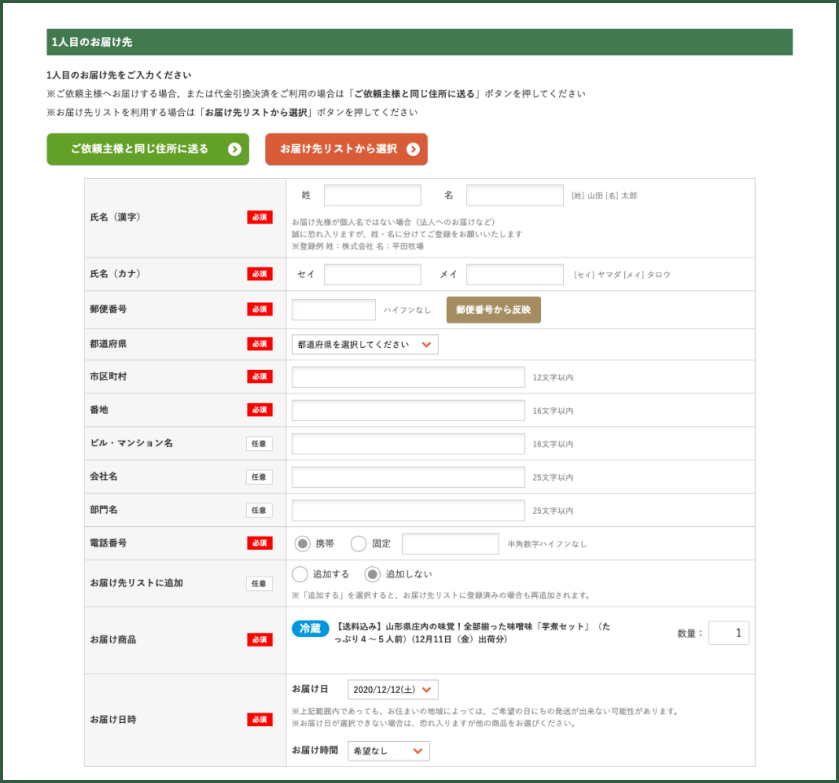Send to same address as requester (ご依頼主様と同じ住所に送る)
Viewport: 839px width, 783px height.
point(148,149)
